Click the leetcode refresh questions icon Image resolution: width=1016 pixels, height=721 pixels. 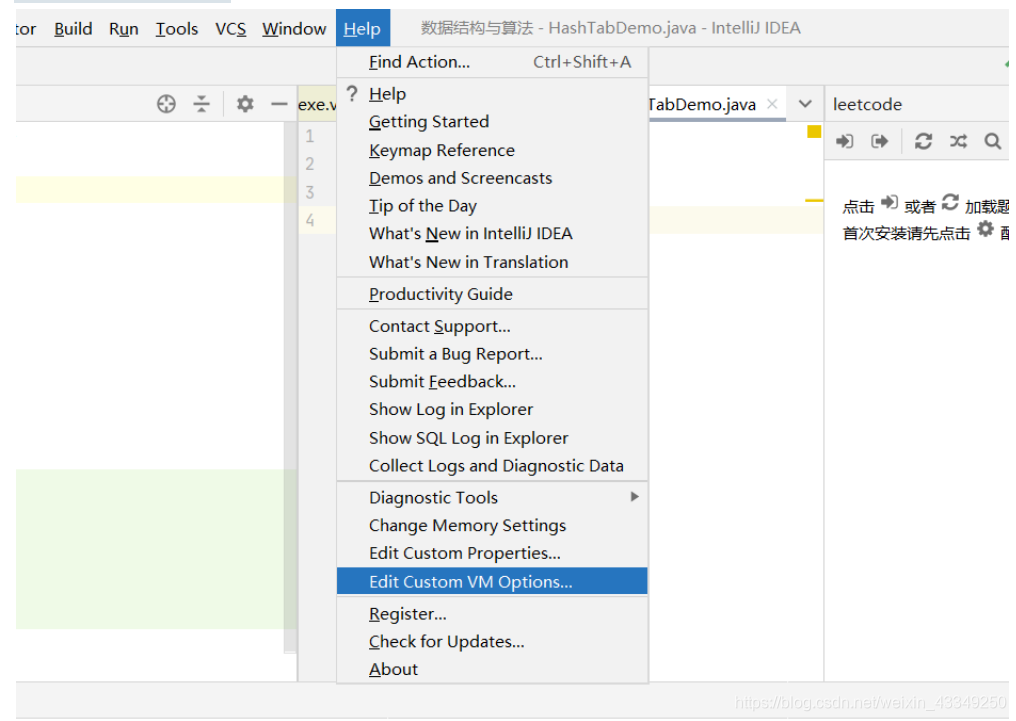[923, 141]
